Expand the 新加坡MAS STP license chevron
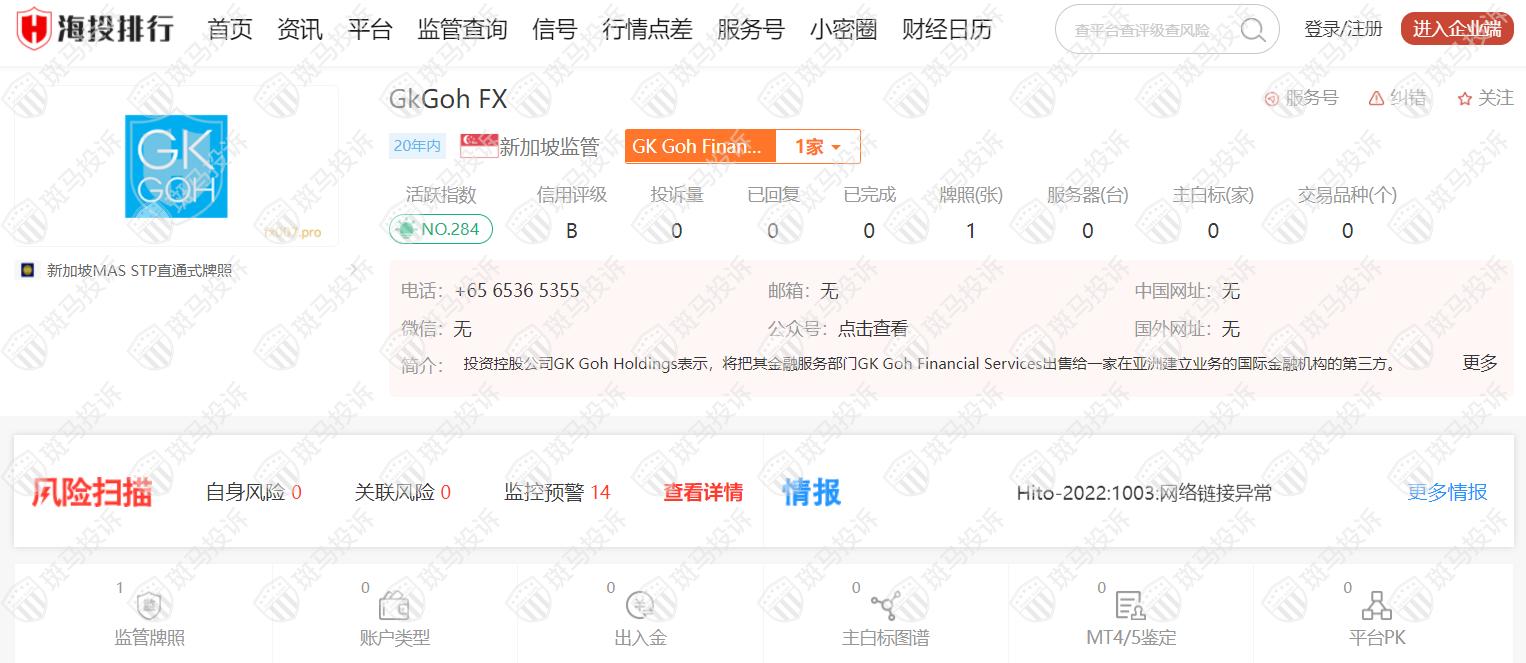1526x663 pixels. click(x=353, y=270)
